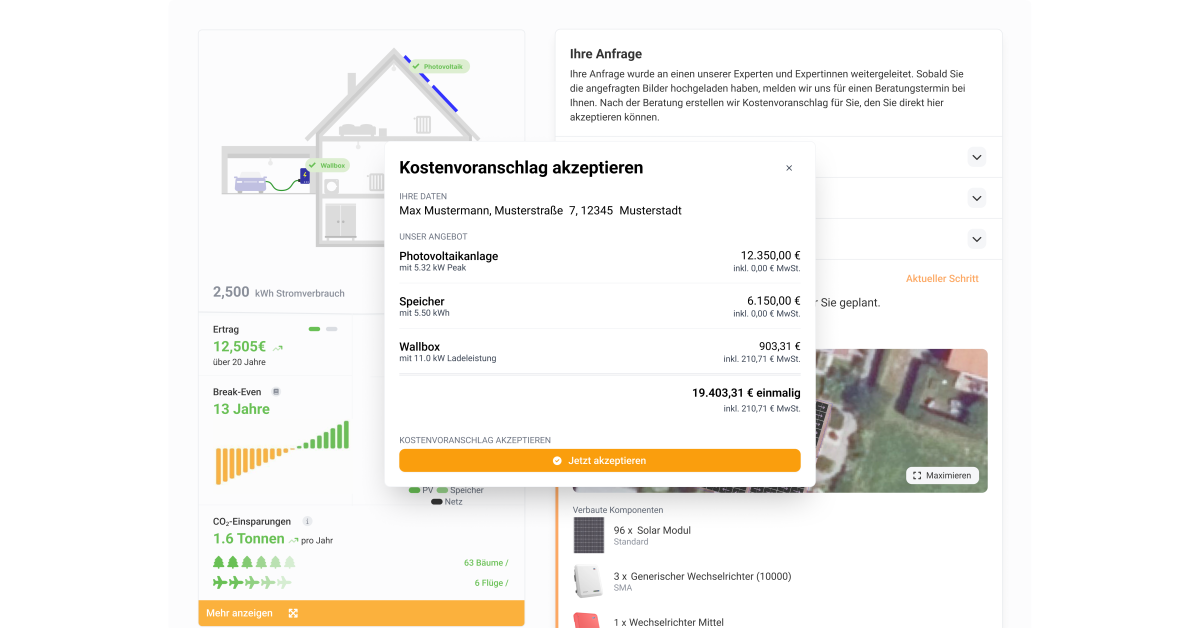The width and height of the screenshot is (1200, 628).
Task: Click the info icon beside Break-Even
Action: click(x=276, y=392)
